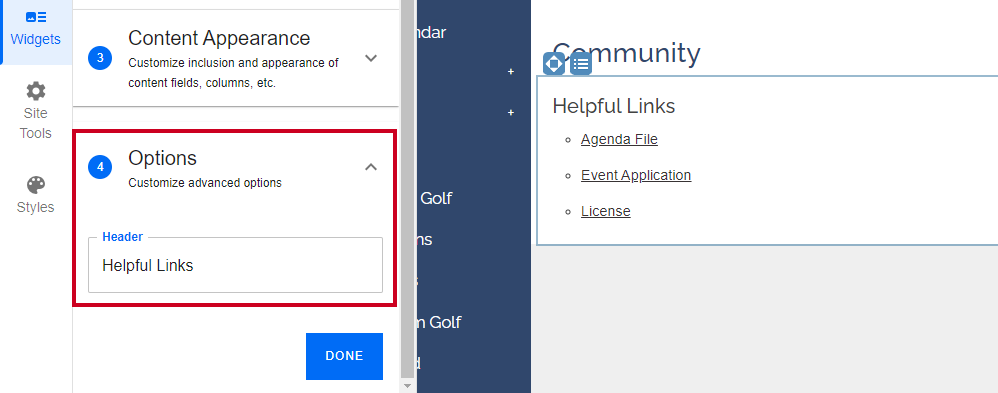Click the Content Appearance description text
998x393 pixels.
pyautogui.click(x=234, y=73)
